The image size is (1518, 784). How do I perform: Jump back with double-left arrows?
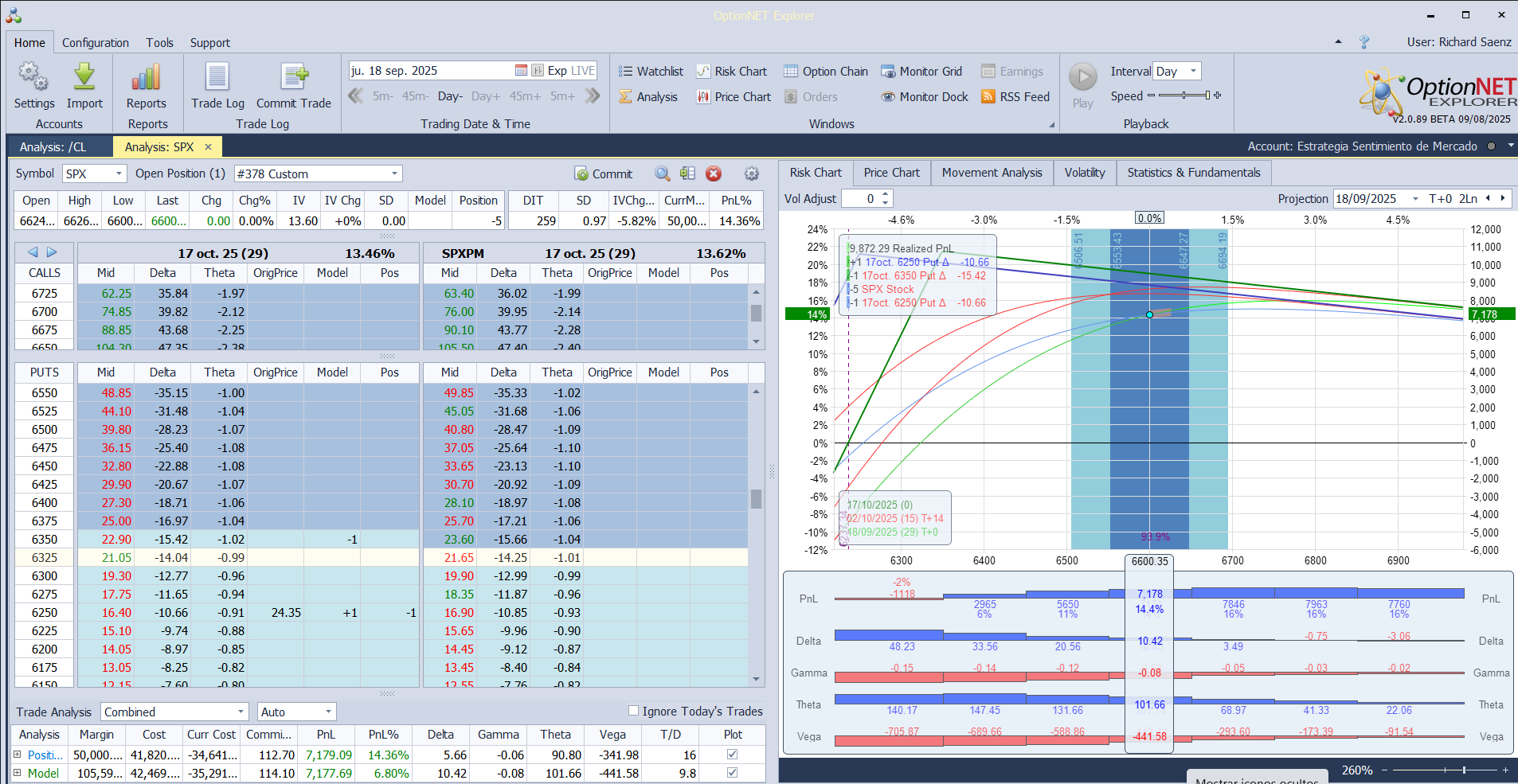click(356, 96)
